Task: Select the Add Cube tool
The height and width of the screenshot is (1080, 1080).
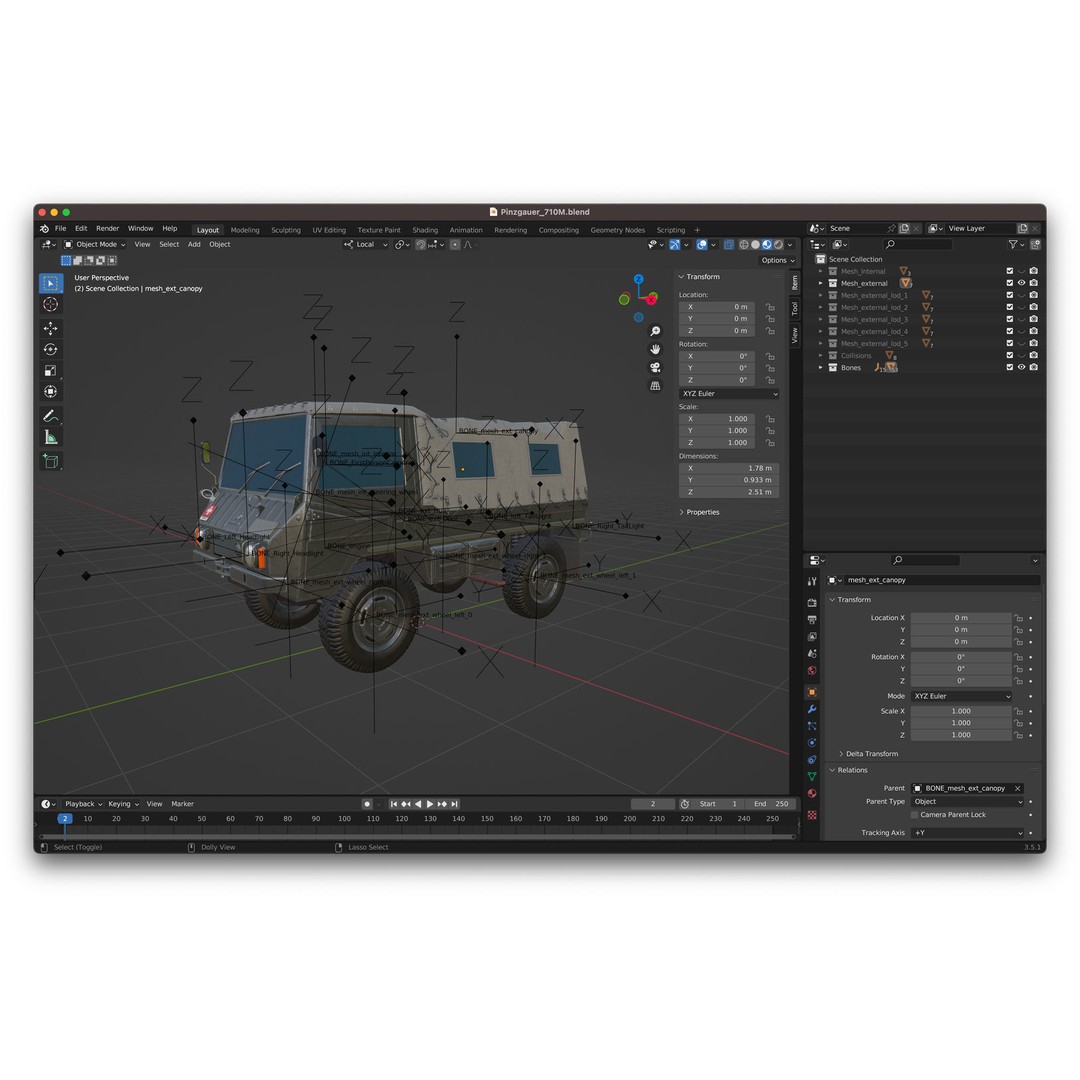Action: [51, 461]
